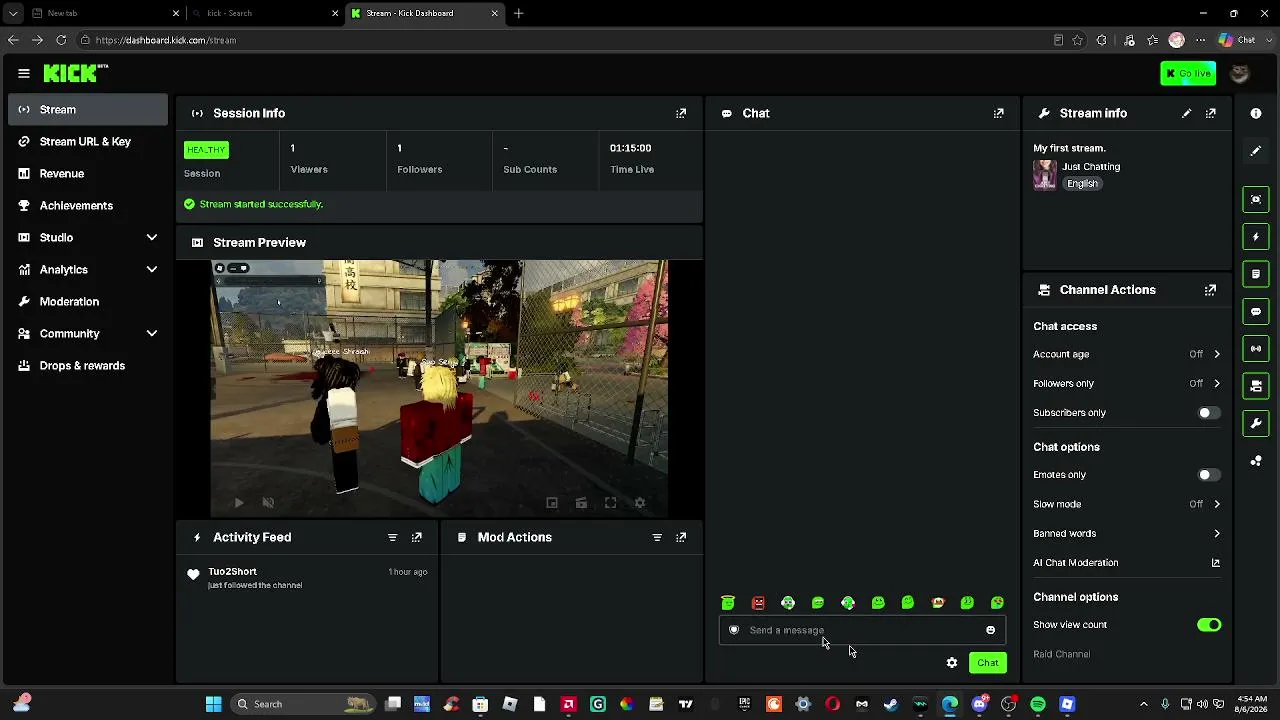Open Achievements page

click(x=88, y=205)
